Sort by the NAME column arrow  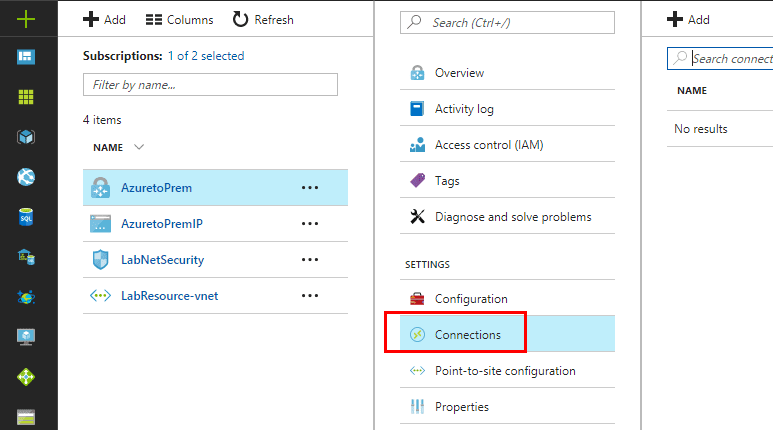tap(139, 147)
